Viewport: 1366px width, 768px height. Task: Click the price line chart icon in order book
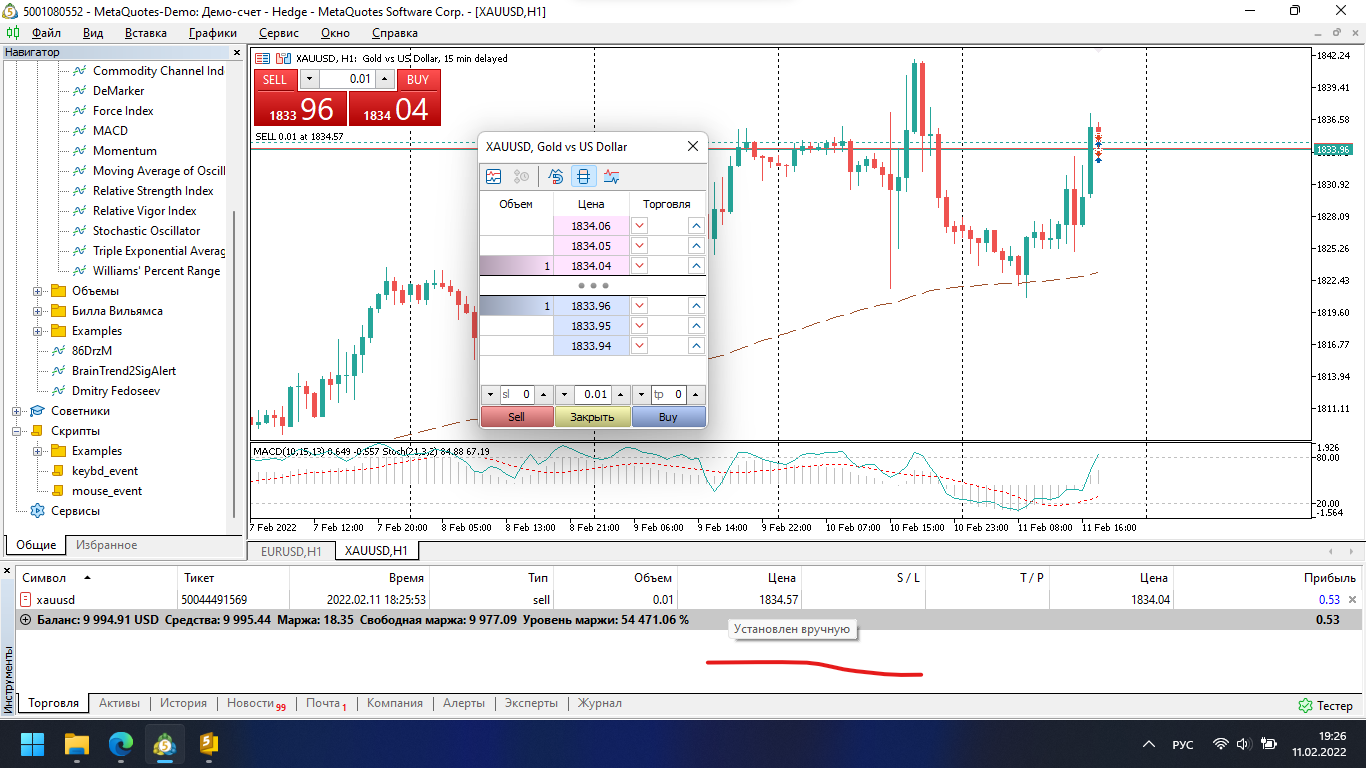tap(612, 177)
